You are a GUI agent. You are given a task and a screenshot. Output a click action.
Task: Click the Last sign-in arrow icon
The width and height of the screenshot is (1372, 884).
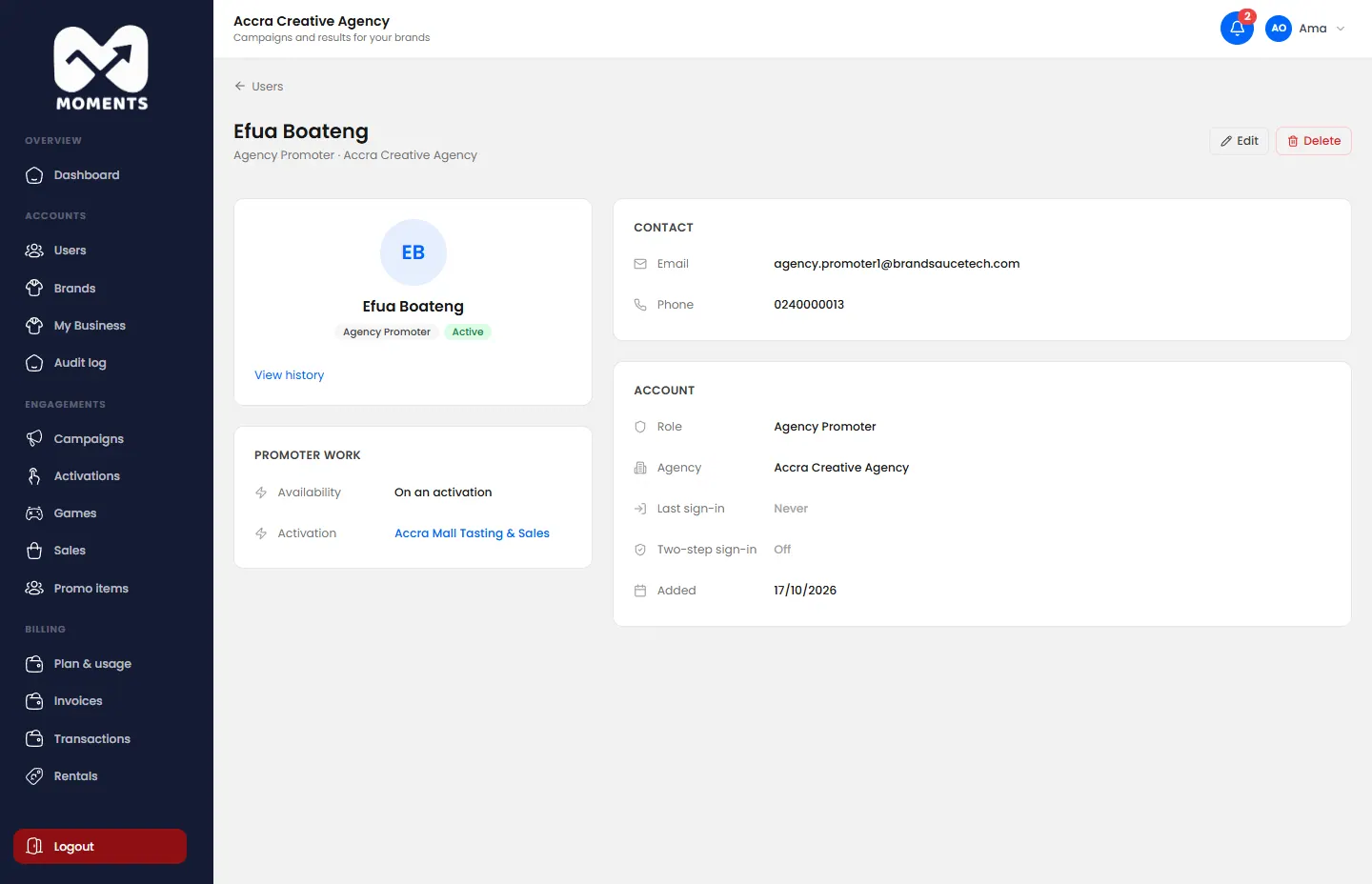click(x=640, y=509)
